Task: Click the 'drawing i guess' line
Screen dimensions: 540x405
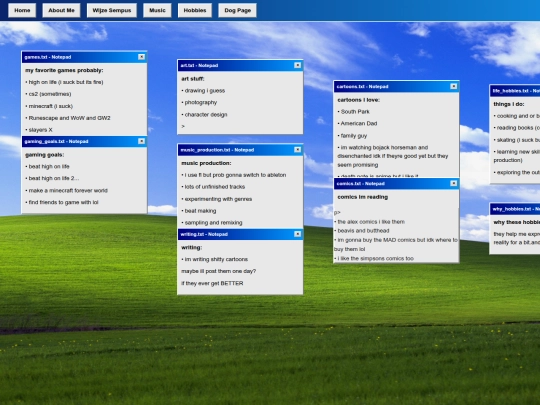Action: 203,91
